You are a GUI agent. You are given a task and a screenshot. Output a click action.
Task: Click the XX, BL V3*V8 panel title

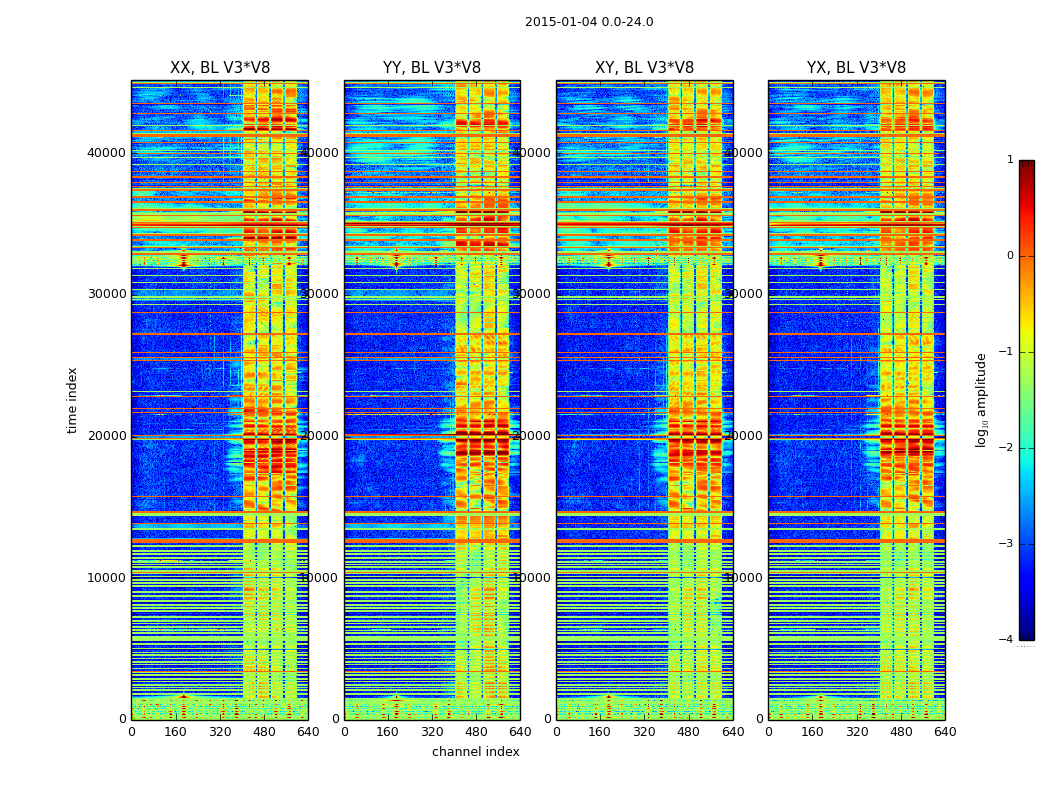tap(220, 68)
